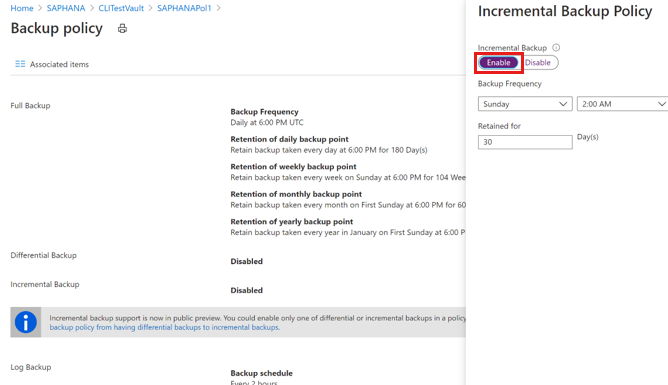Print the Backup policy page icon

122,29
